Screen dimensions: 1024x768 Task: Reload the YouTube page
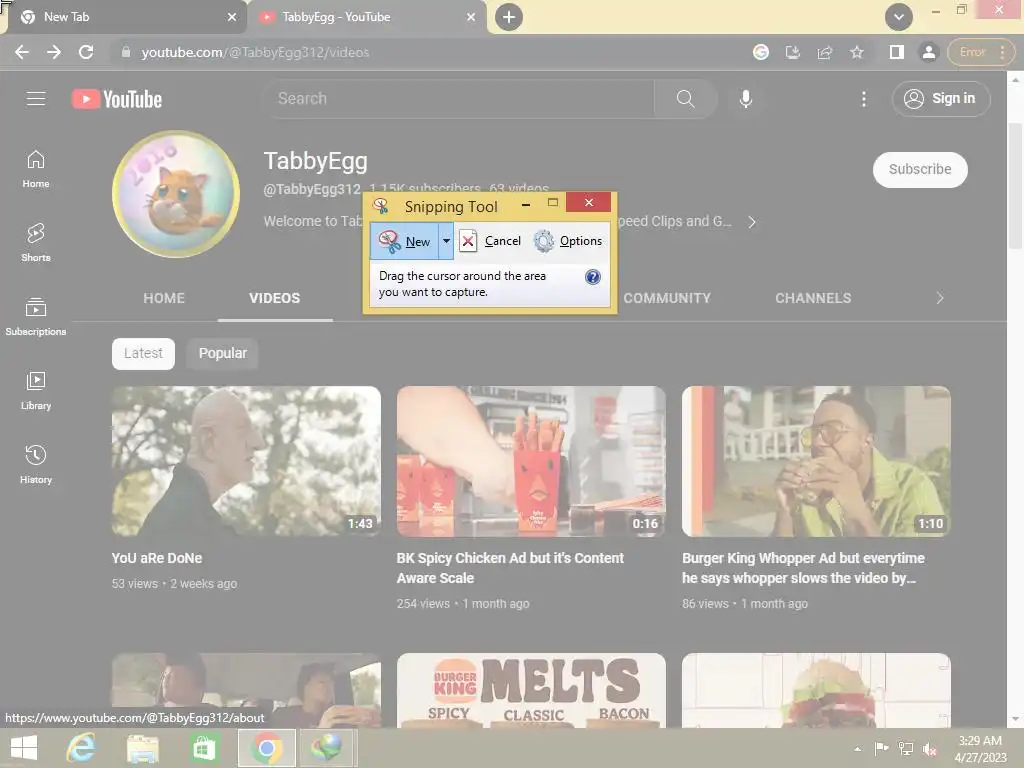86,52
